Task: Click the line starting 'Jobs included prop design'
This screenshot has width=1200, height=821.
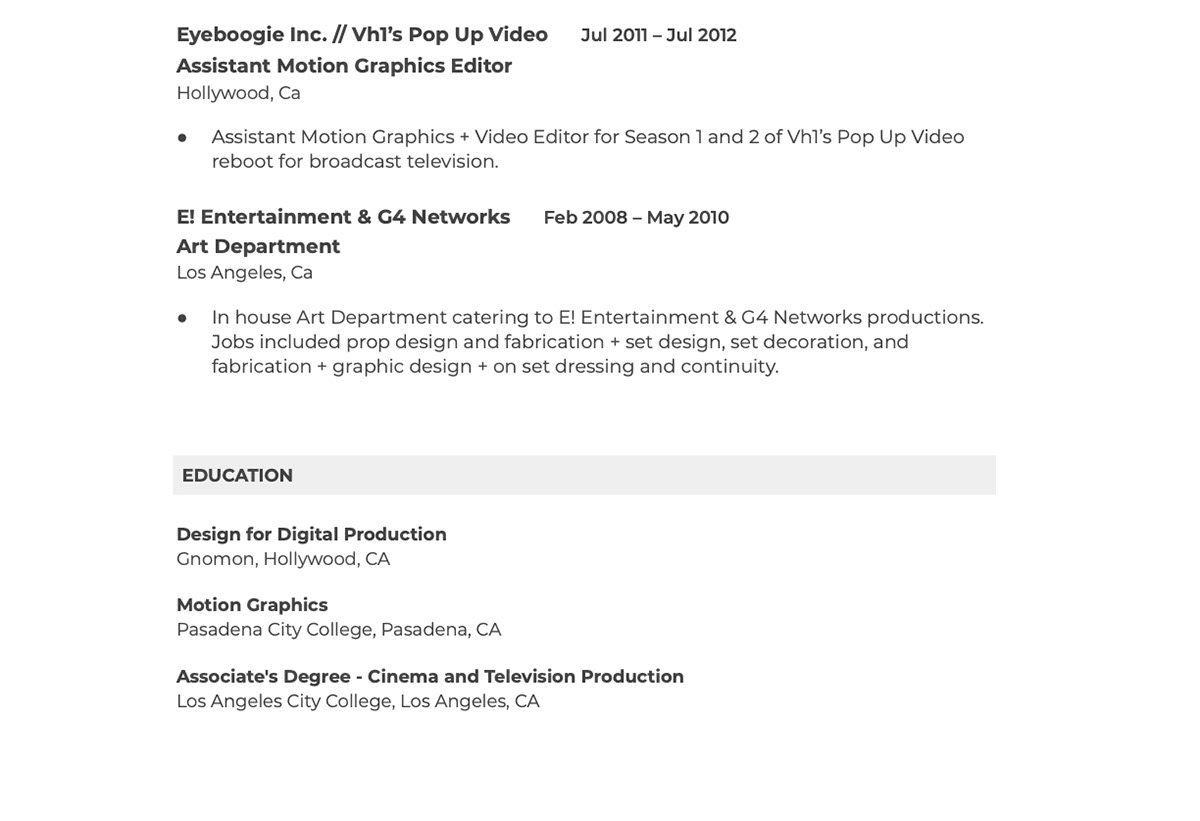Action: pos(559,342)
